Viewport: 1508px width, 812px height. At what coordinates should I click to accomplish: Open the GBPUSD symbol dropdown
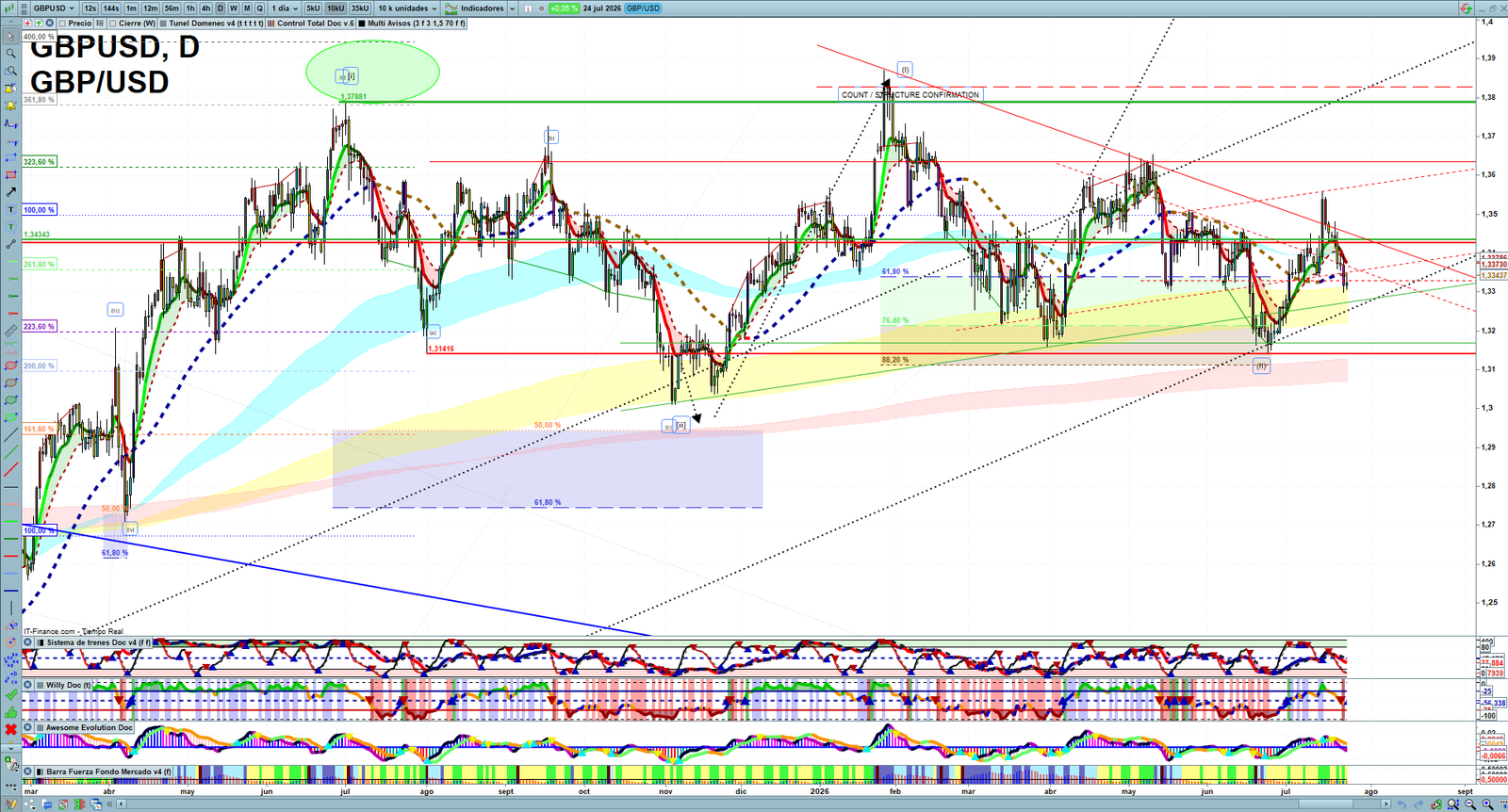(x=54, y=8)
